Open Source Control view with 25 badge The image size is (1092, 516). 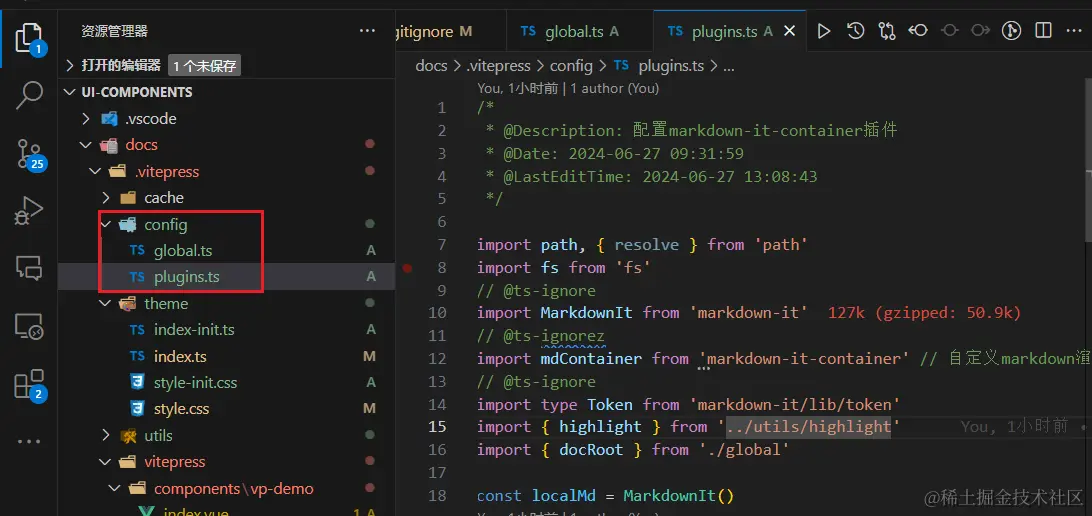(x=30, y=154)
